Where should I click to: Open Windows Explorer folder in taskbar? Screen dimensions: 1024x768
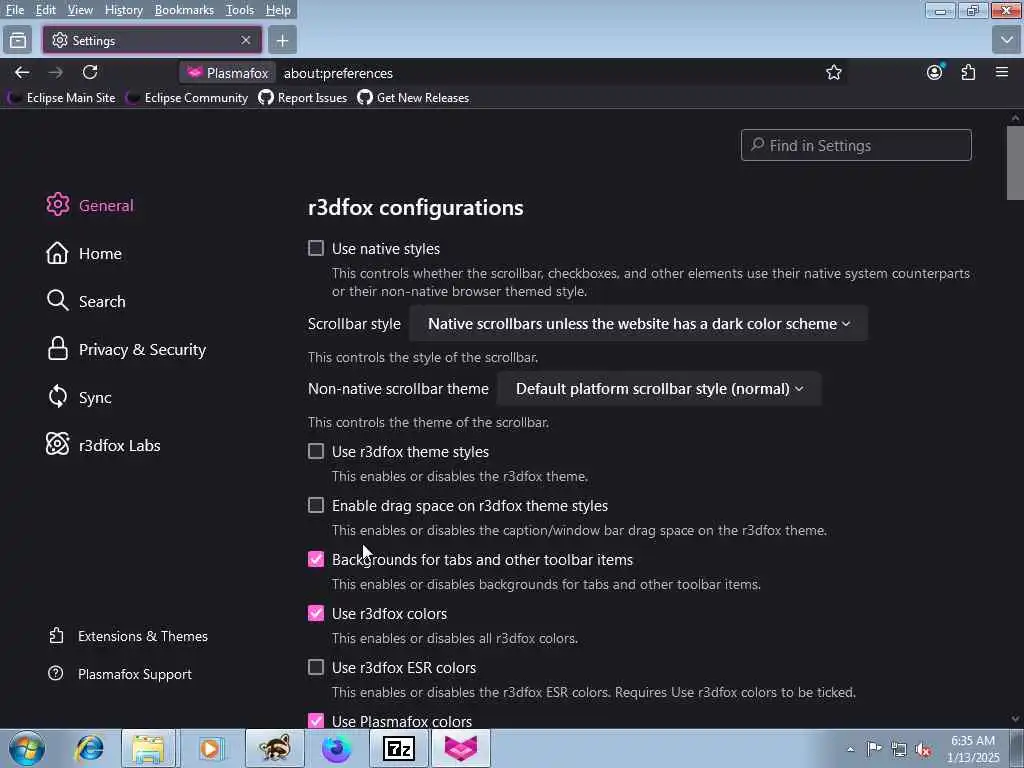click(148, 748)
